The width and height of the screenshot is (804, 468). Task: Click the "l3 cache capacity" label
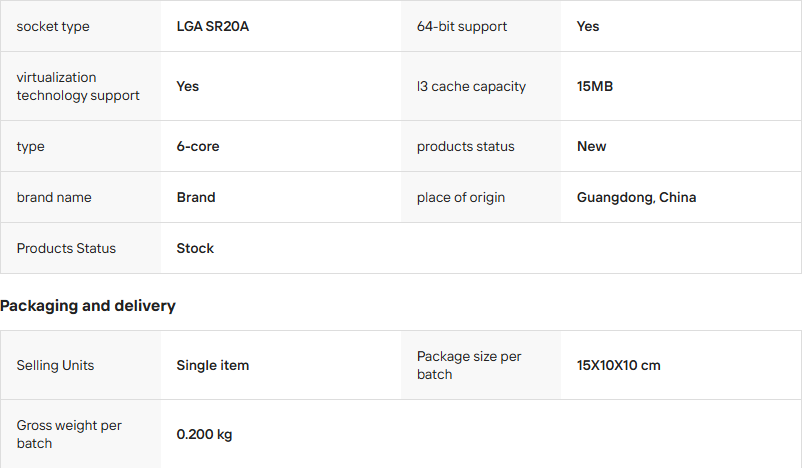click(471, 86)
